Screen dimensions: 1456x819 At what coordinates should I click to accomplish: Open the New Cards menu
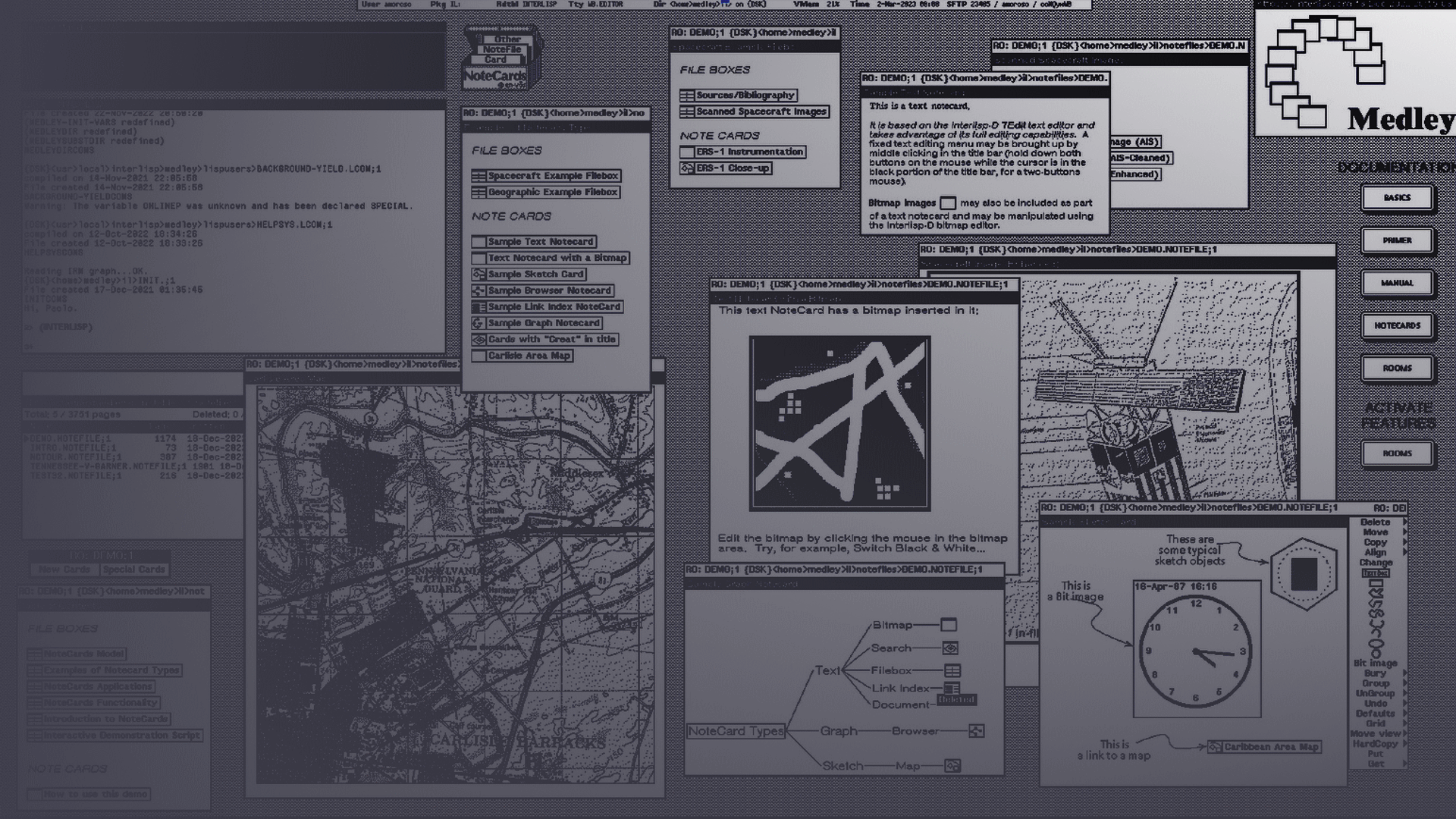point(64,570)
